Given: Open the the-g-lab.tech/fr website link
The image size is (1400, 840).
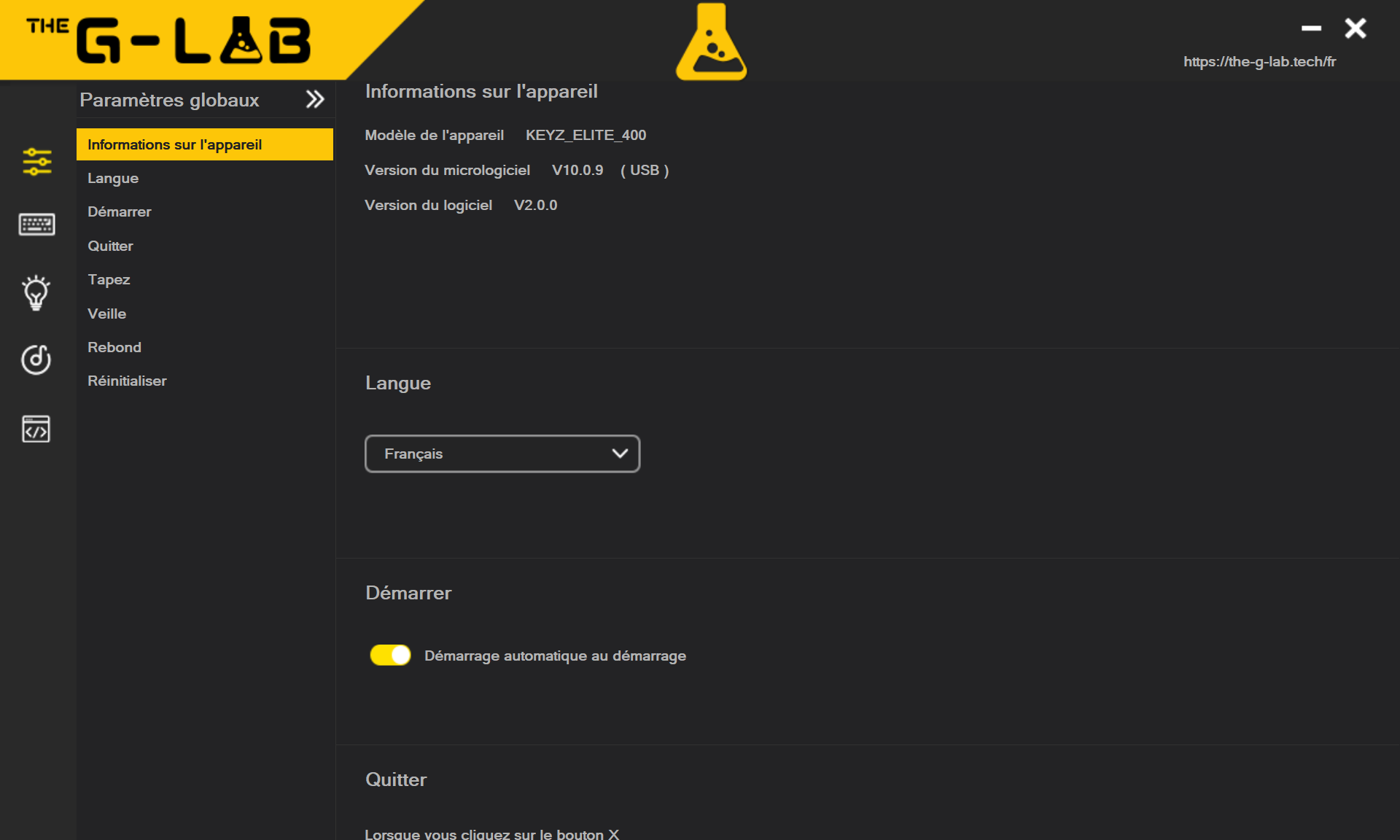Looking at the screenshot, I should coord(1259,62).
